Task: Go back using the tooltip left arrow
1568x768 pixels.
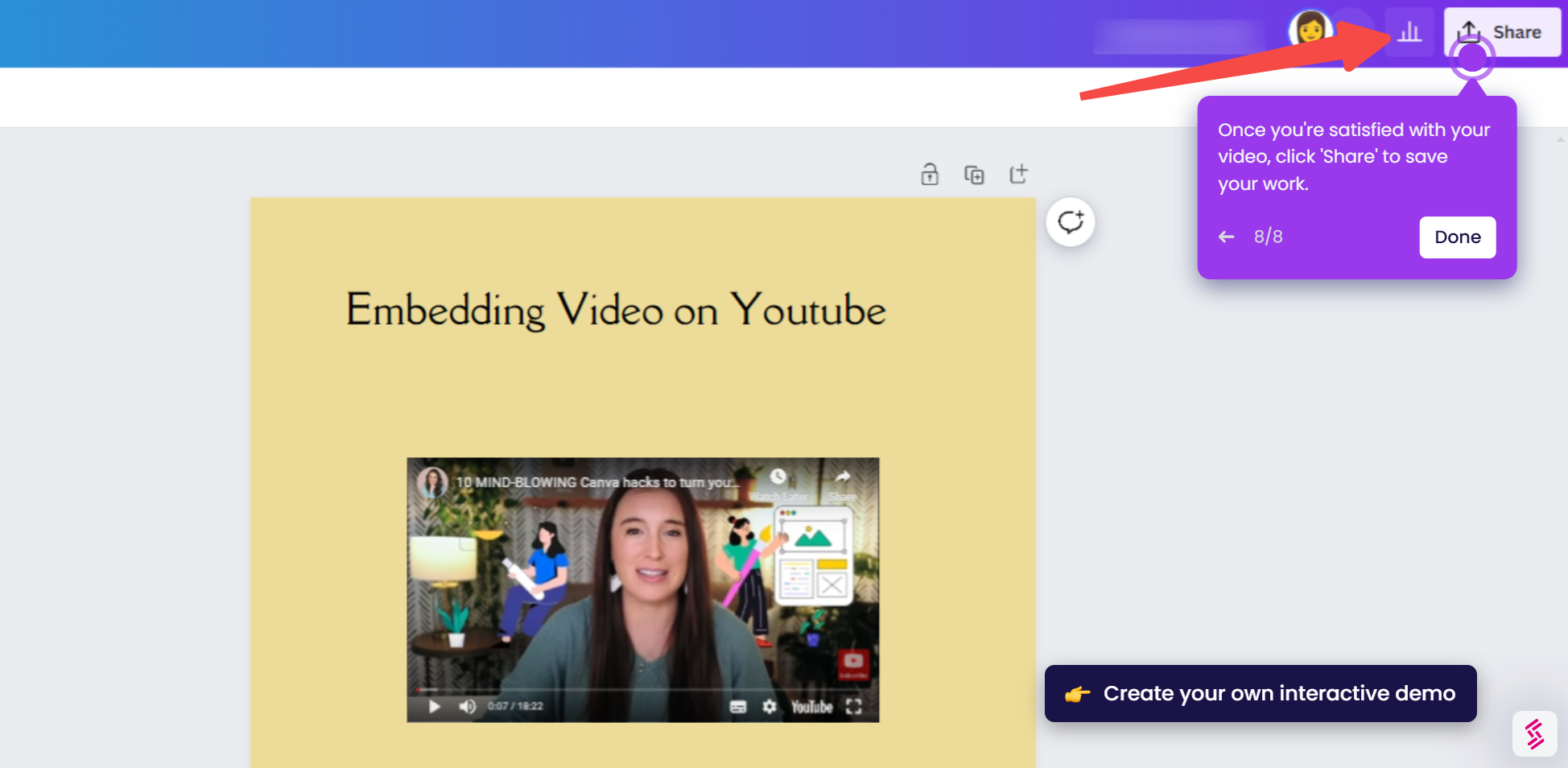Action: click(1226, 237)
